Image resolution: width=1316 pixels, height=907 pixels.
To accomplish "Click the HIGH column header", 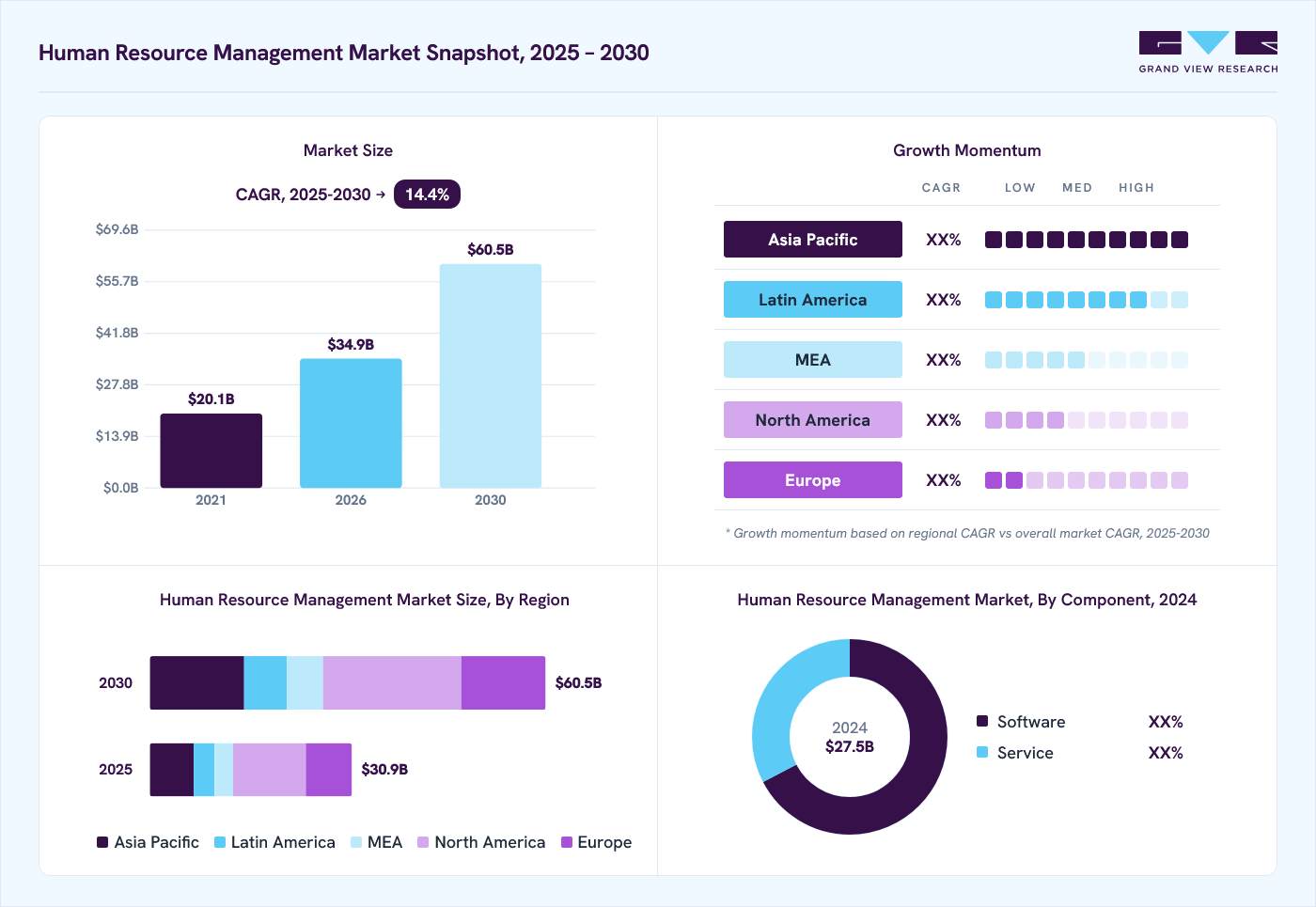I will [x=1136, y=188].
